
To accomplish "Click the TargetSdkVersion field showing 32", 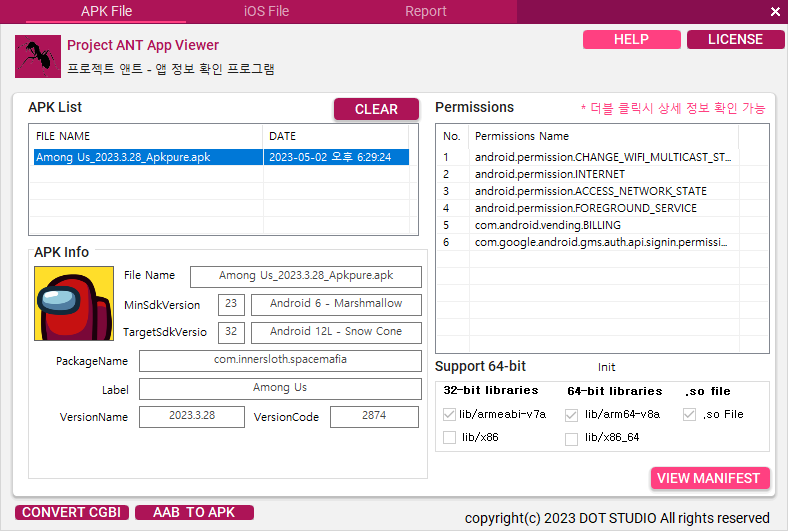I will pos(231,333).
